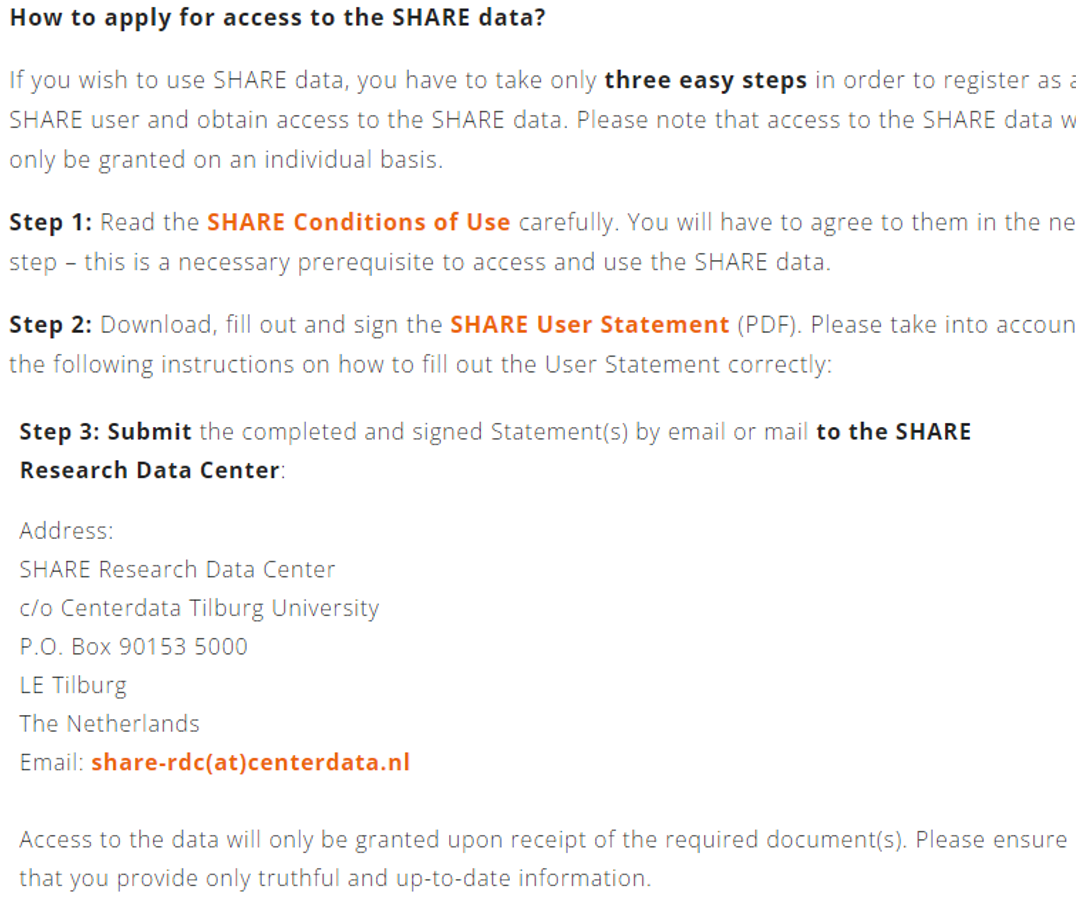Click 'The Netherlands' address line
Viewport: 1076px width, 902px height.
109,724
